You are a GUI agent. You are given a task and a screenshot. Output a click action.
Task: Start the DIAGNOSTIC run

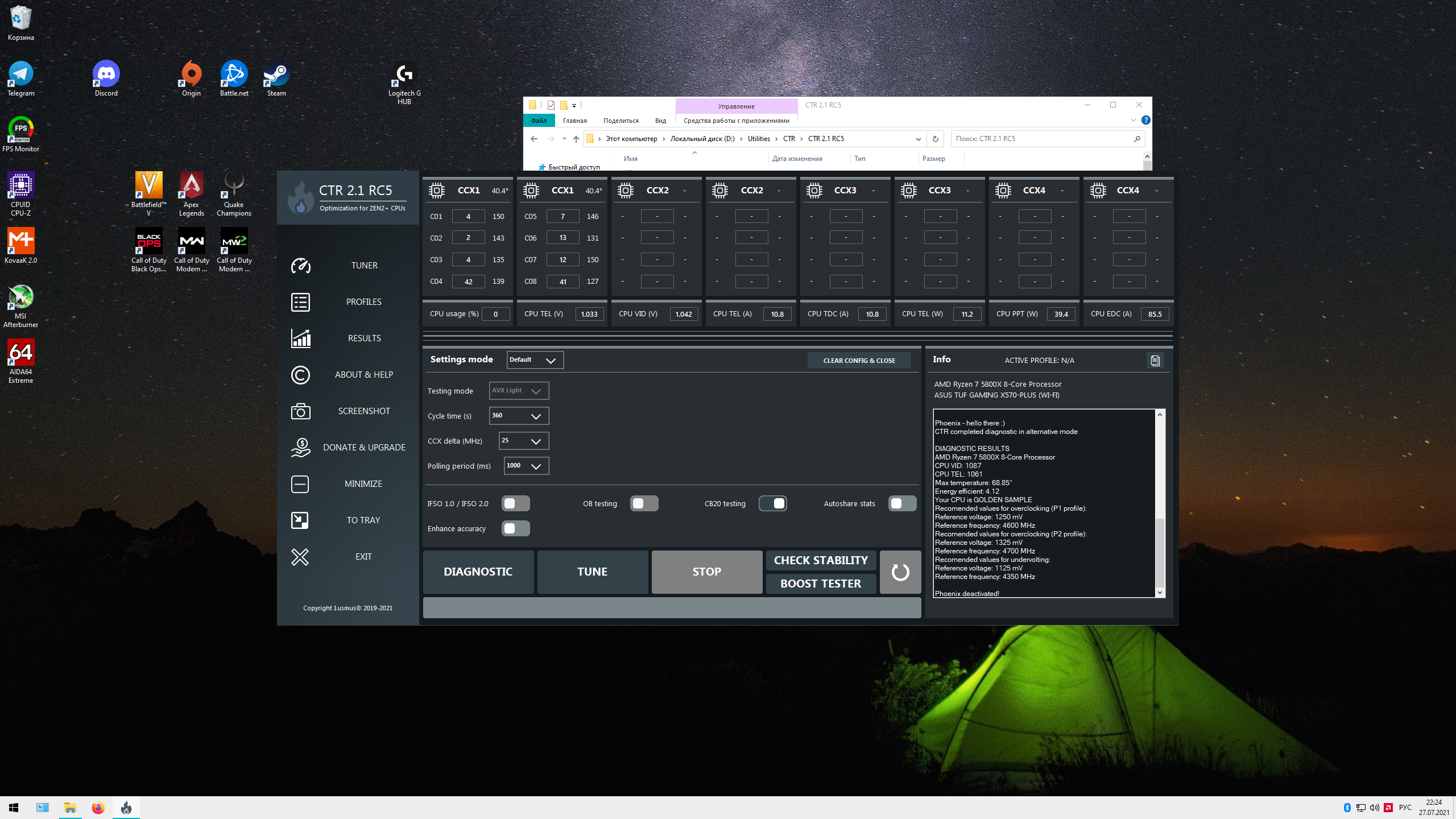point(478,572)
